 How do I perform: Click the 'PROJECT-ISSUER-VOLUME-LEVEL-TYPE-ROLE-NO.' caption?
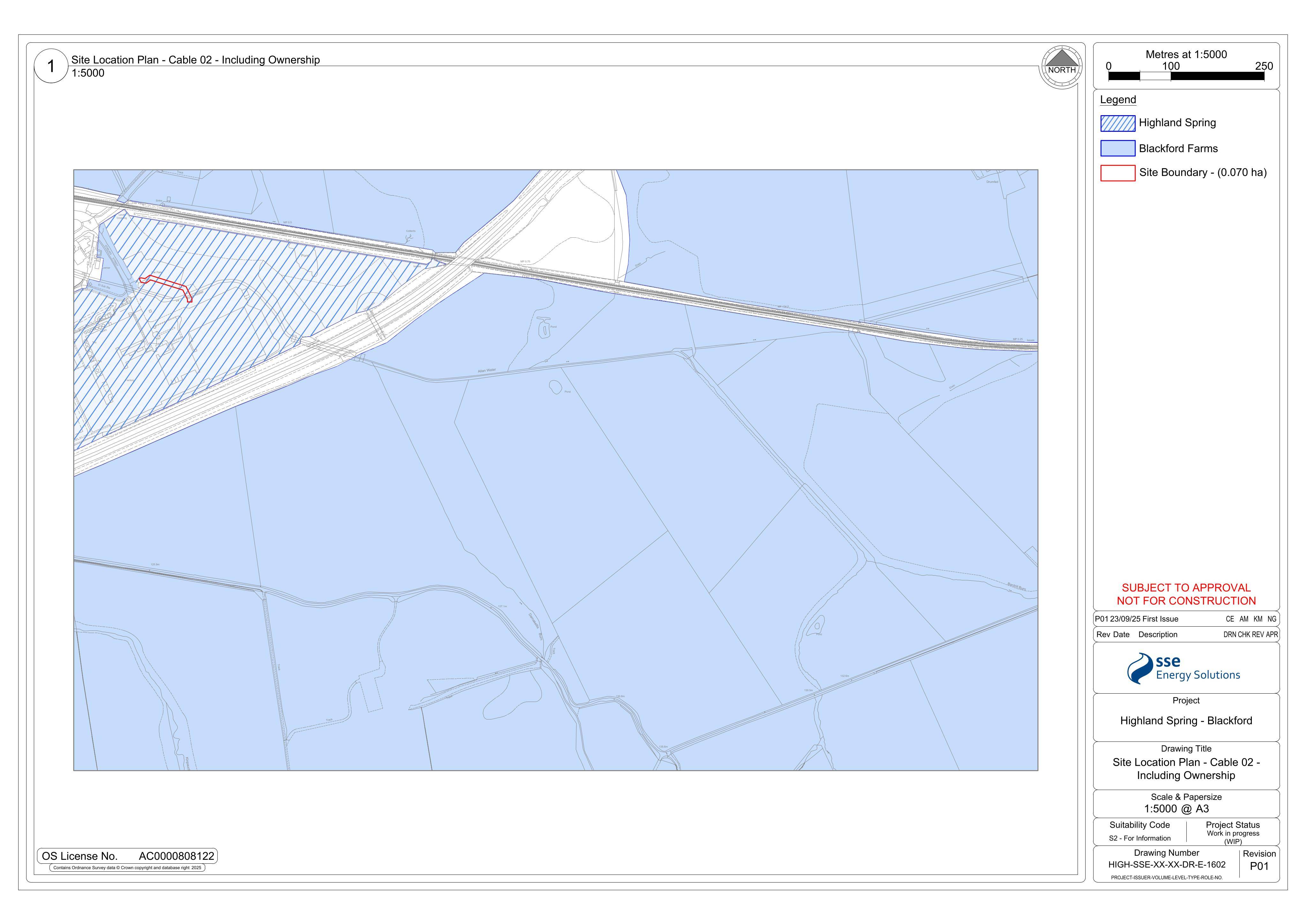(1167, 878)
